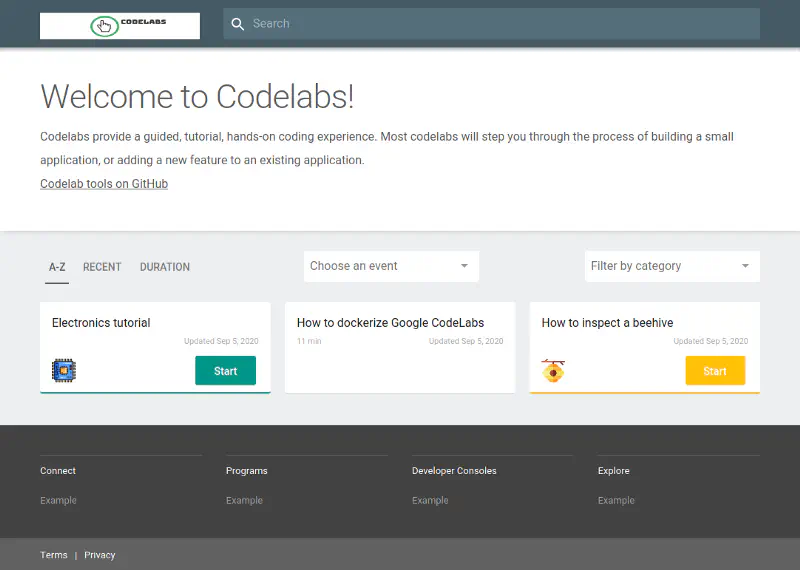Click the Electronics tutorial chip icon
Image resolution: width=800 pixels, height=570 pixels.
(64, 371)
